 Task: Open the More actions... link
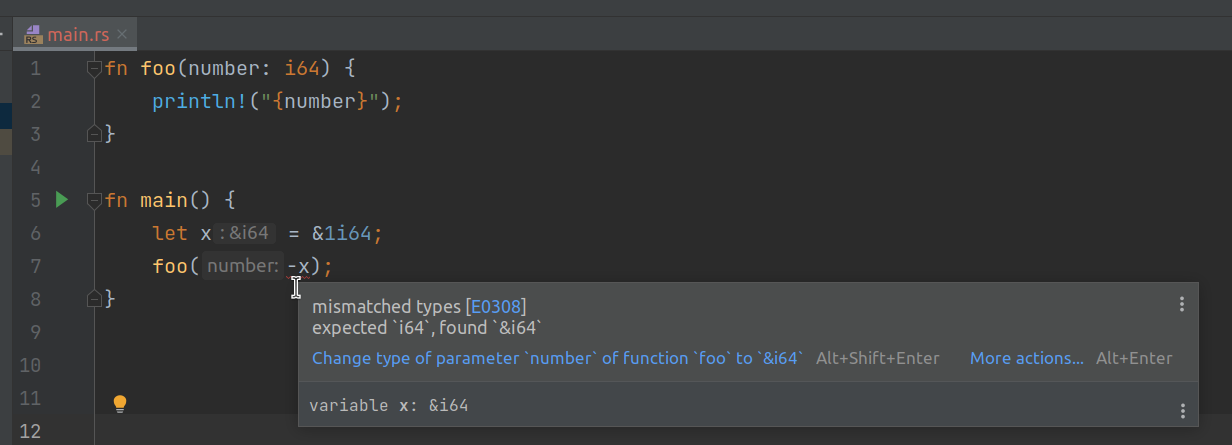coord(1027,358)
